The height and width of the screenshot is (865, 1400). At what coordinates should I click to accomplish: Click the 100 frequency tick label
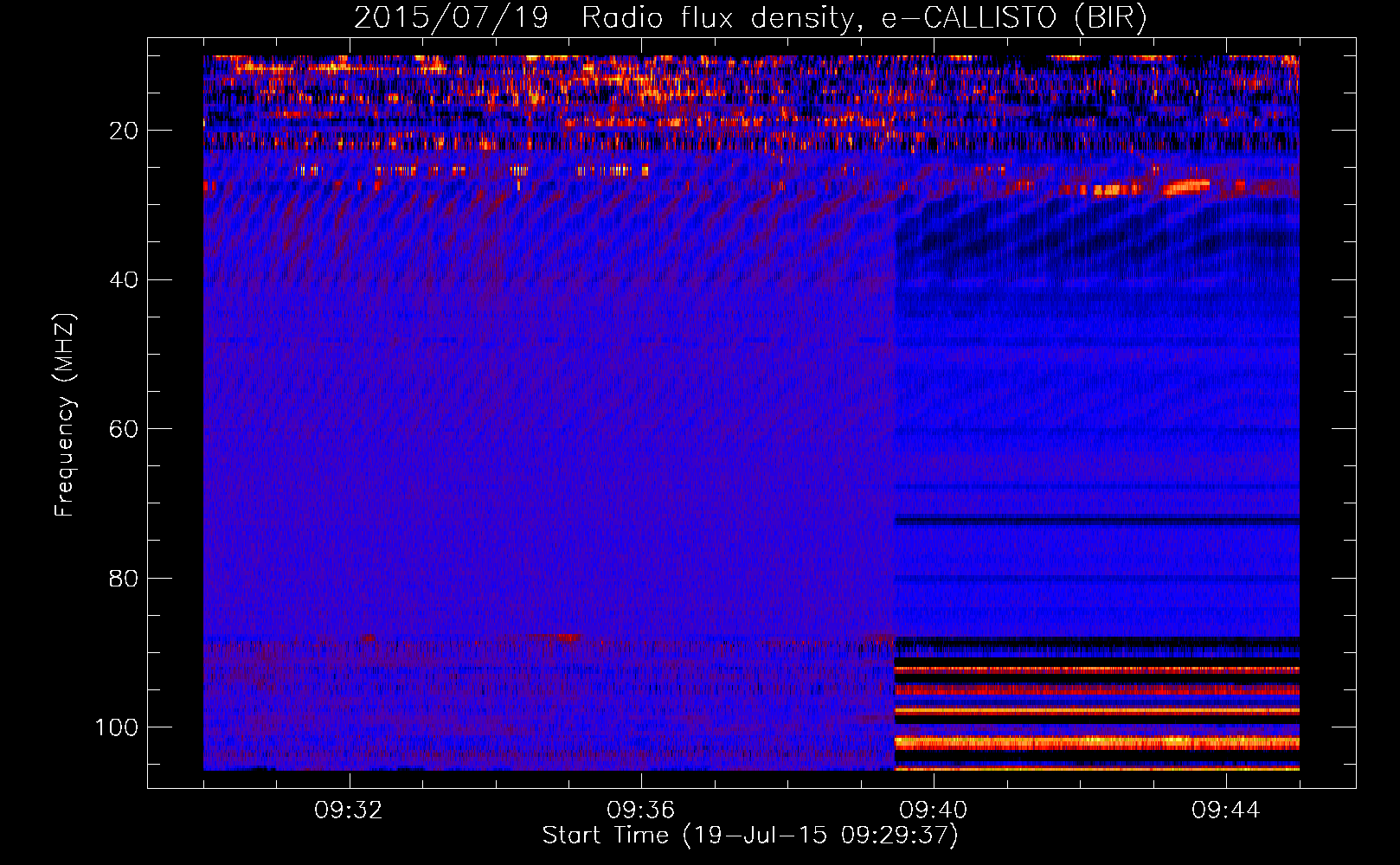pyautogui.click(x=117, y=727)
